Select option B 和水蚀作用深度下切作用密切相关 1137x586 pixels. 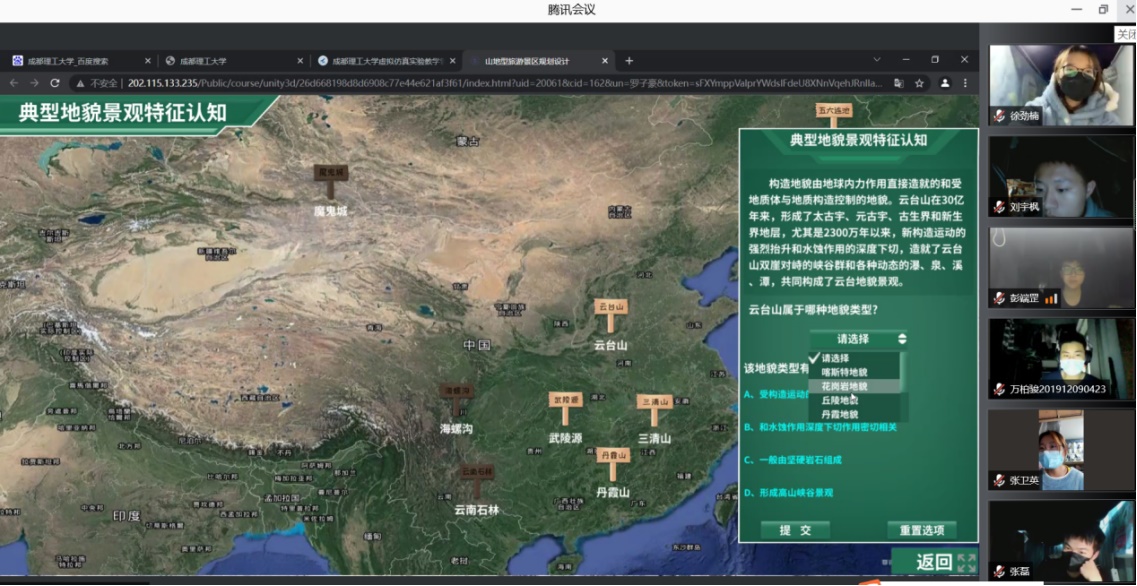click(x=820, y=427)
